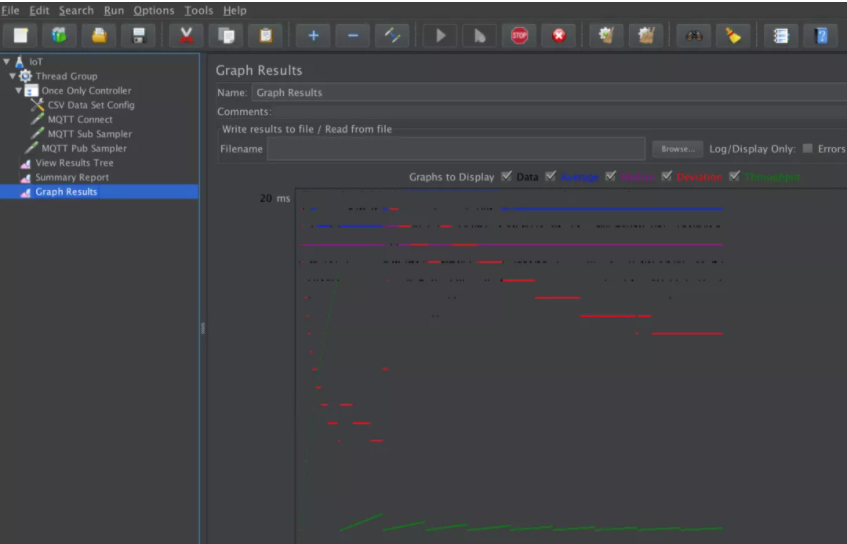
Task: Open the Help question mark icon
Action: pyautogui.click(x=821, y=36)
